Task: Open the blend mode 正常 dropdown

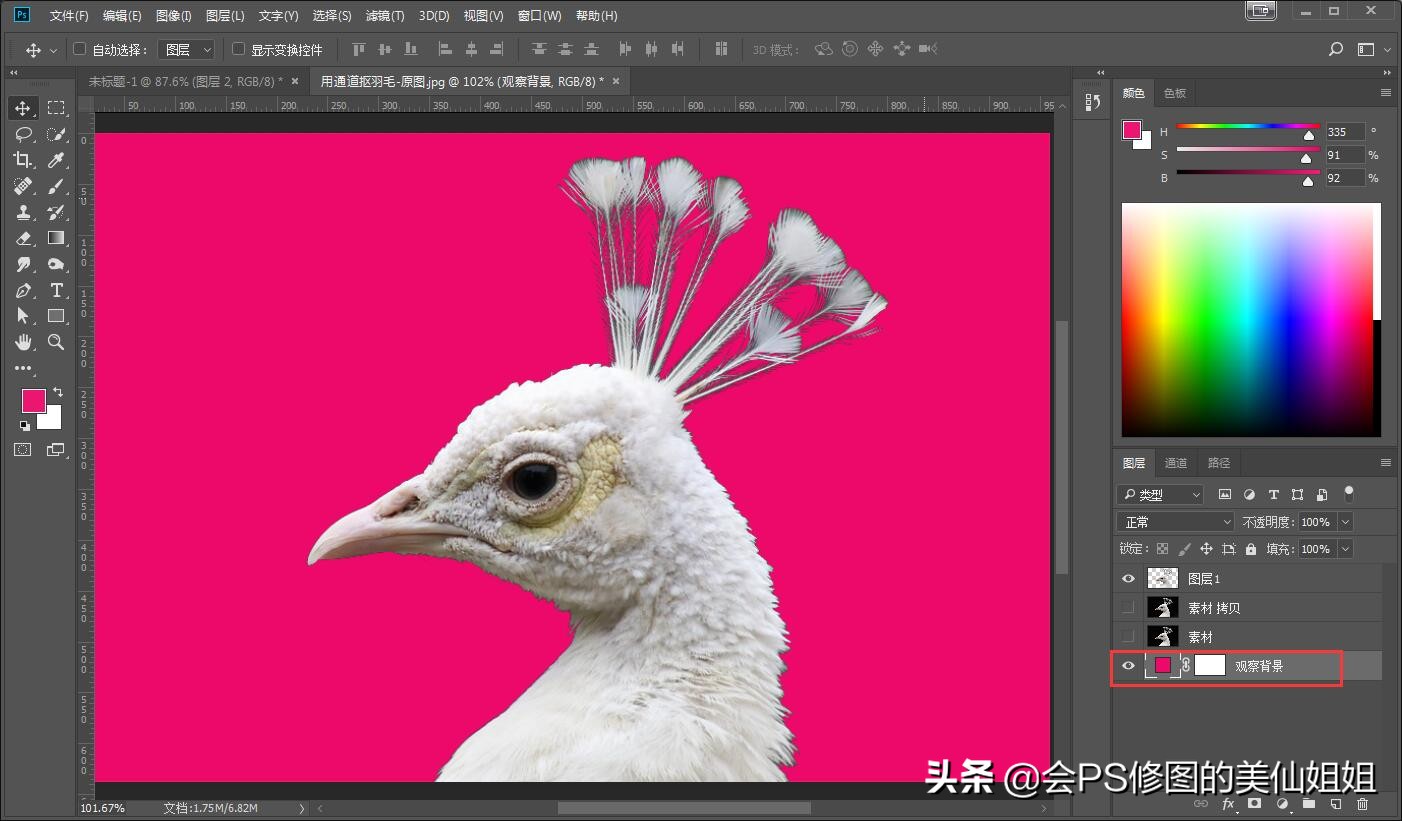Action: pos(1176,522)
